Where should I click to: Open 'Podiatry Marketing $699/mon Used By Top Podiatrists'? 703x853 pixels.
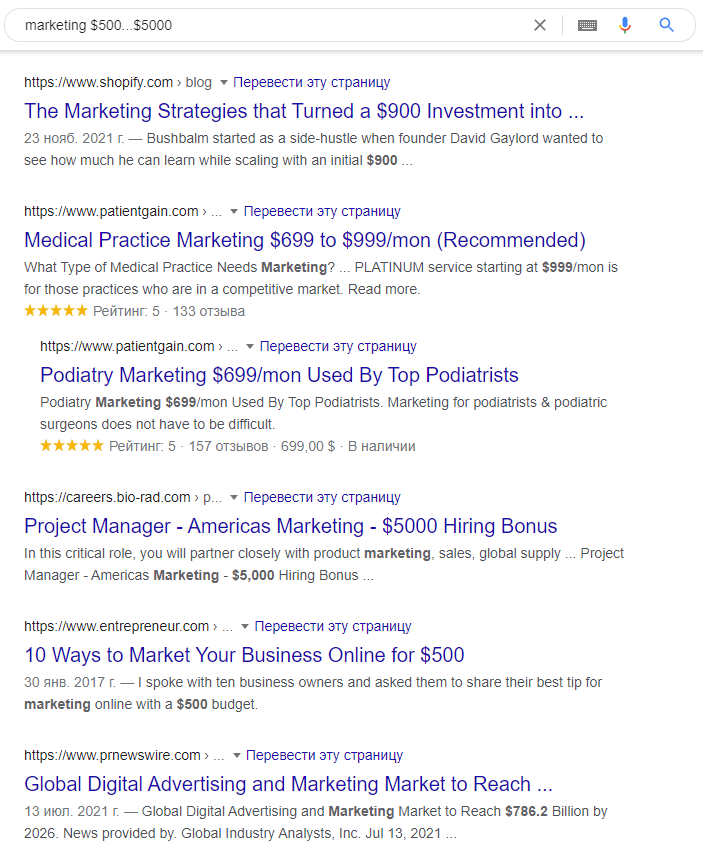[279, 375]
